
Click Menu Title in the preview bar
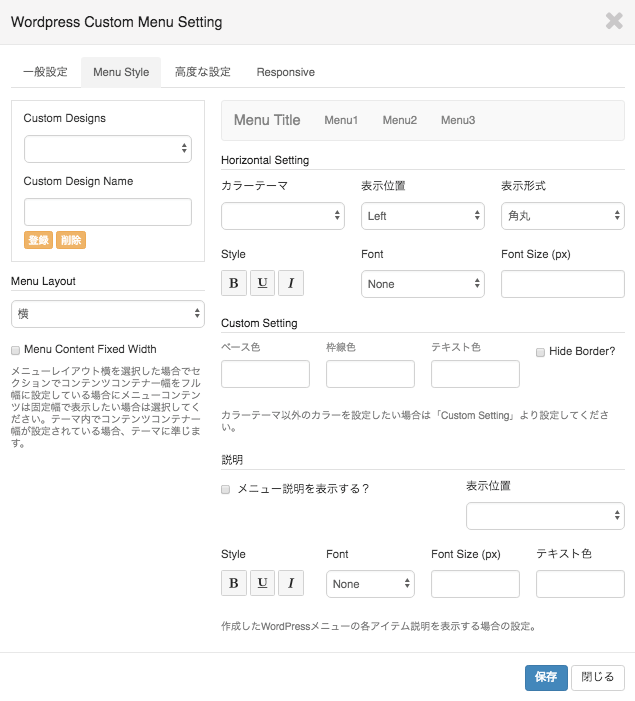pyautogui.click(x=267, y=120)
